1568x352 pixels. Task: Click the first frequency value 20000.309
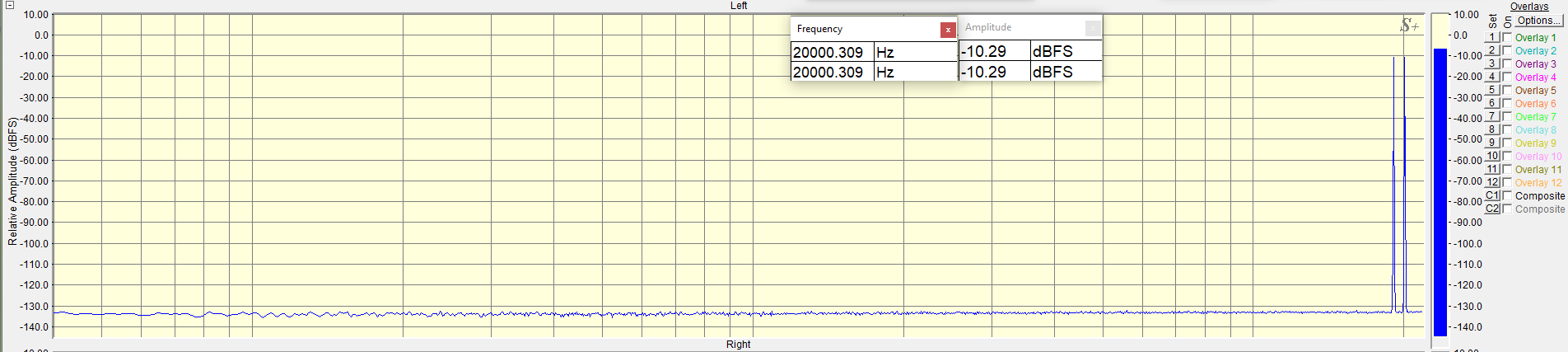[828, 53]
